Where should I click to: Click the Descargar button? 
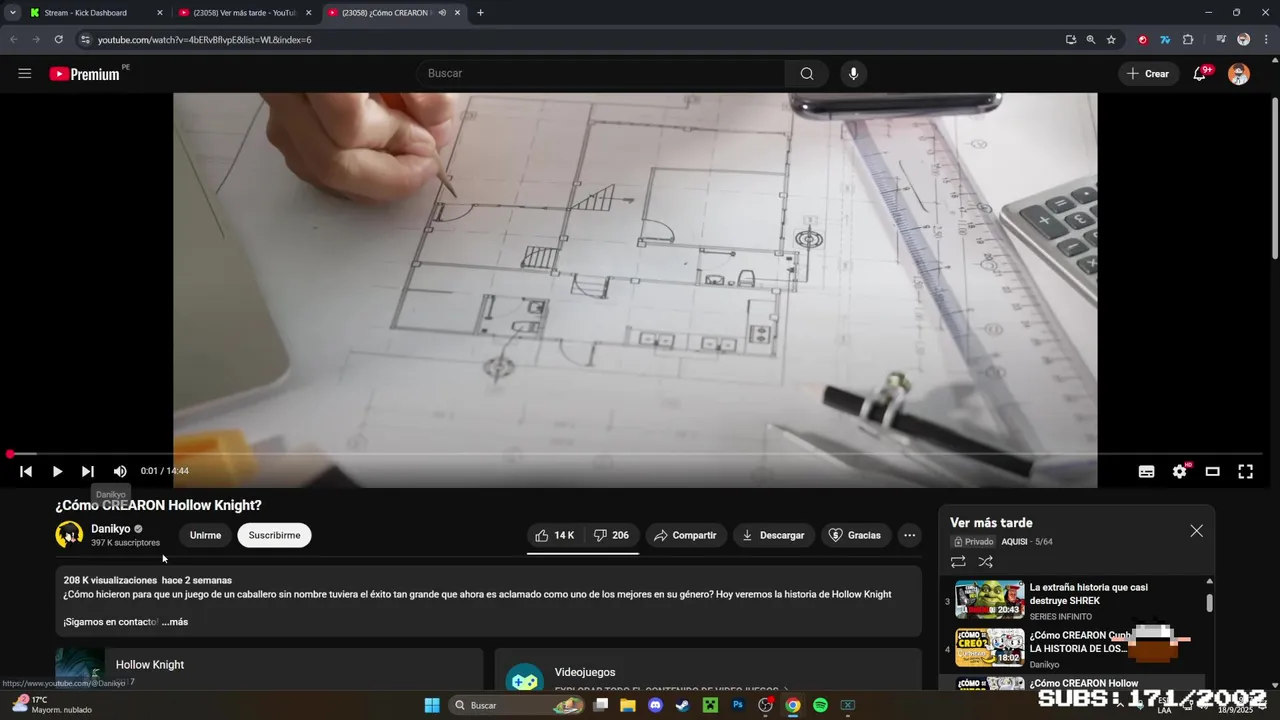(773, 535)
